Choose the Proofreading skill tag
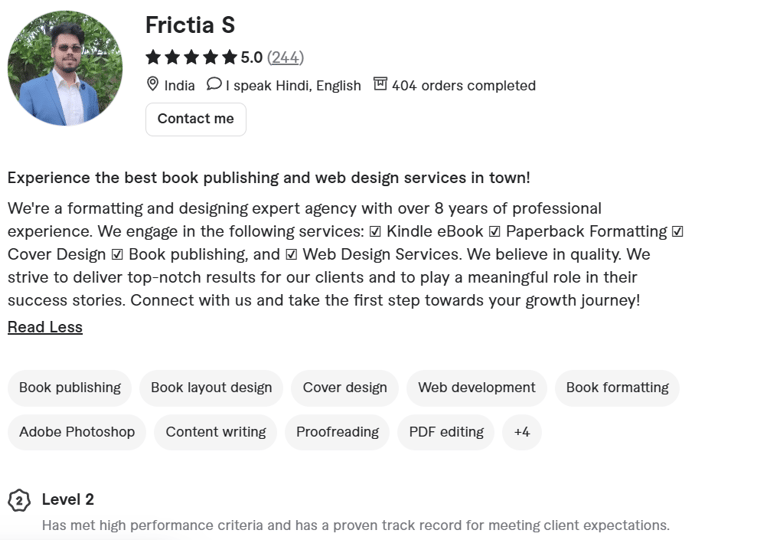The image size is (768, 540). 338,432
